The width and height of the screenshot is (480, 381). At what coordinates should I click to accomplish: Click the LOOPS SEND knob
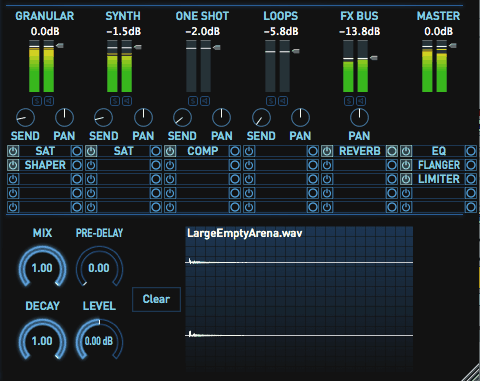[261, 117]
